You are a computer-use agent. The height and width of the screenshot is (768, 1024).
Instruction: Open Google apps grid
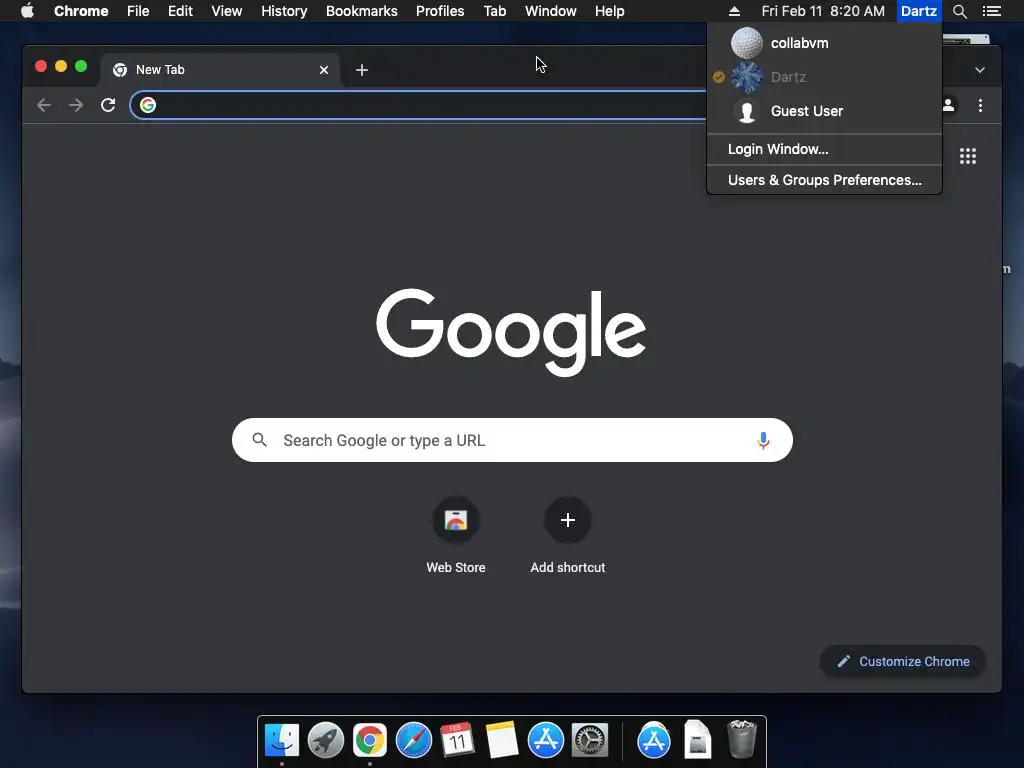click(x=968, y=156)
